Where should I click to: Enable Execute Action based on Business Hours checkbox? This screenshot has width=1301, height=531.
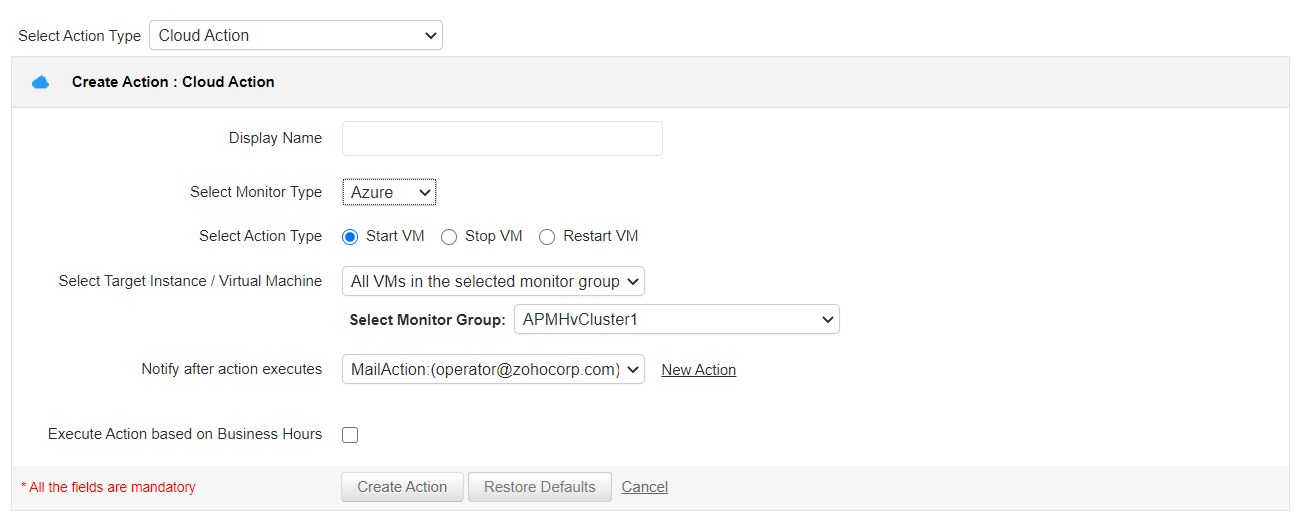(x=350, y=435)
